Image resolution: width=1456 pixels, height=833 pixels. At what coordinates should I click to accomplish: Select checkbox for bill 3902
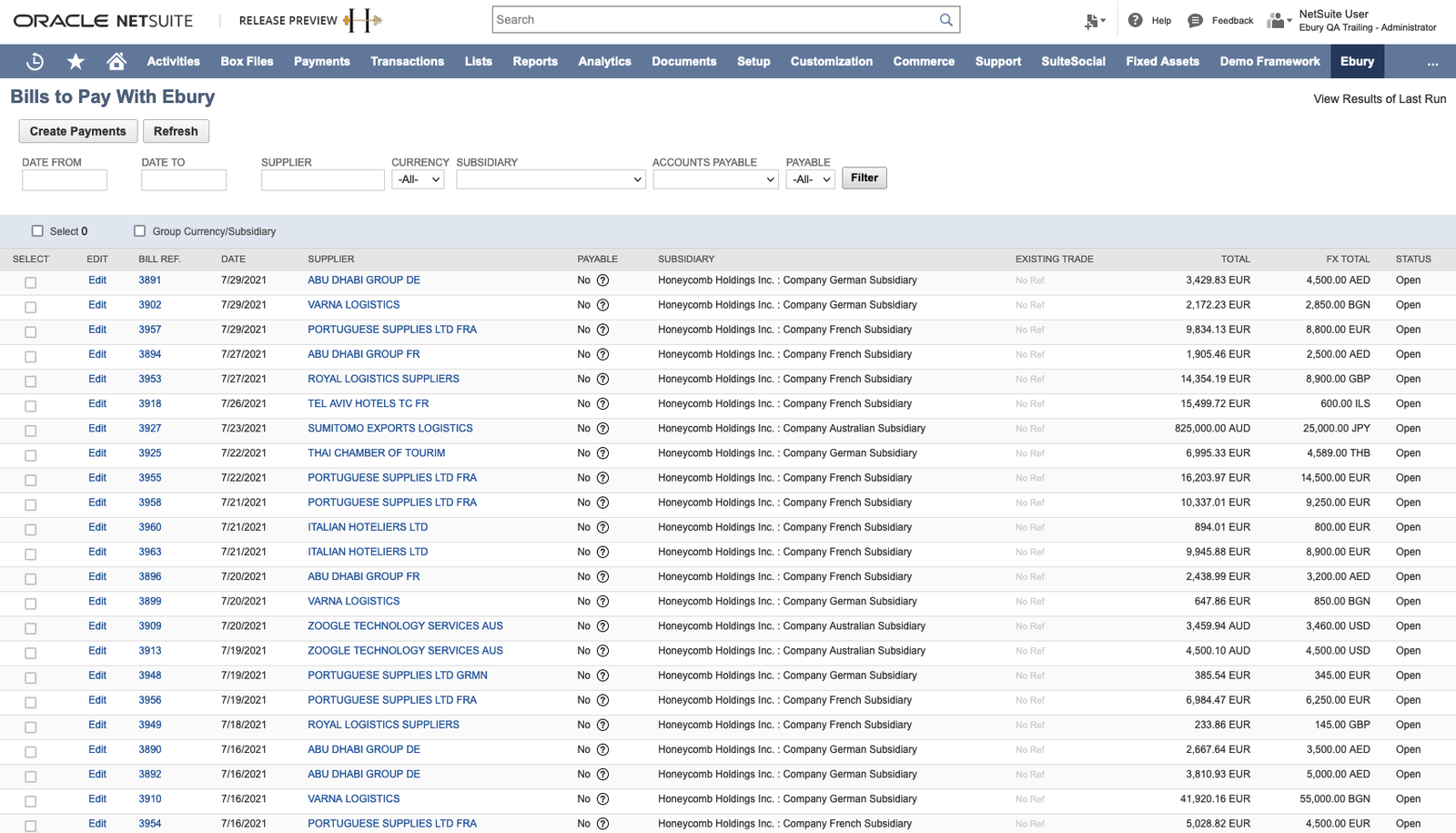(30, 308)
